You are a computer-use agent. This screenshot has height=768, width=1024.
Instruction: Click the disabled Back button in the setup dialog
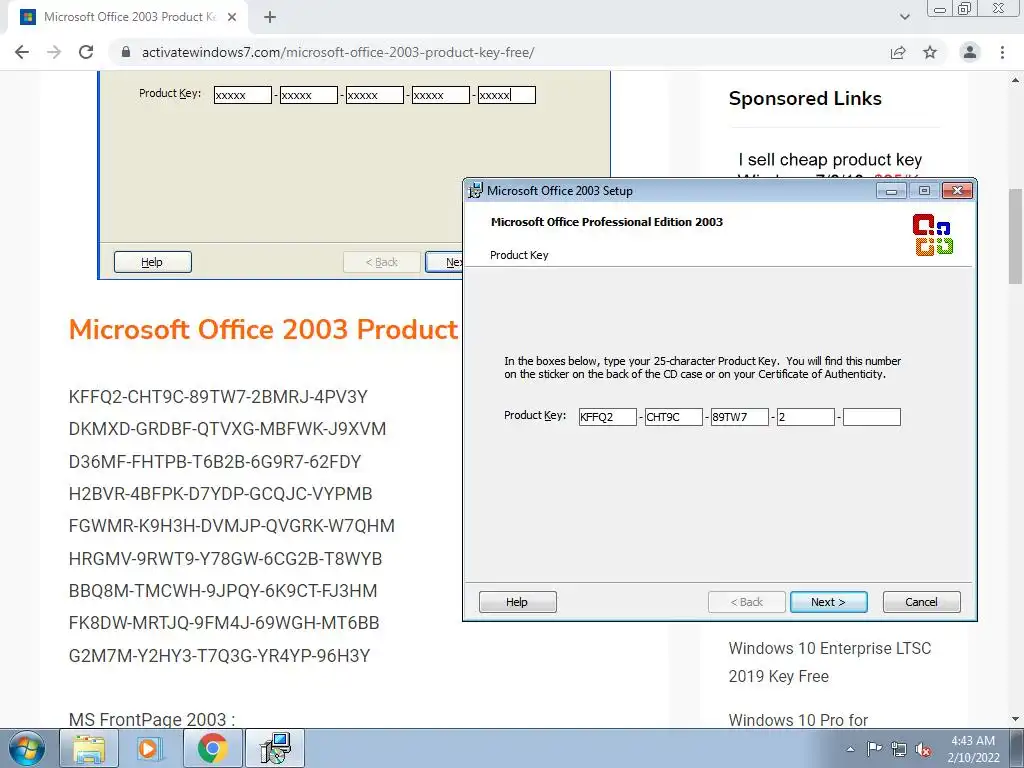pyautogui.click(x=746, y=602)
